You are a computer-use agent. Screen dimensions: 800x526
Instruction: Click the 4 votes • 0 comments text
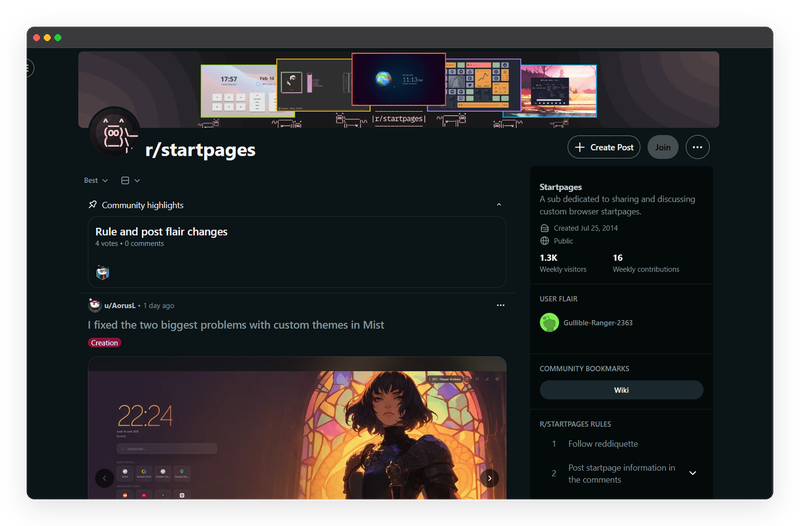pos(130,244)
